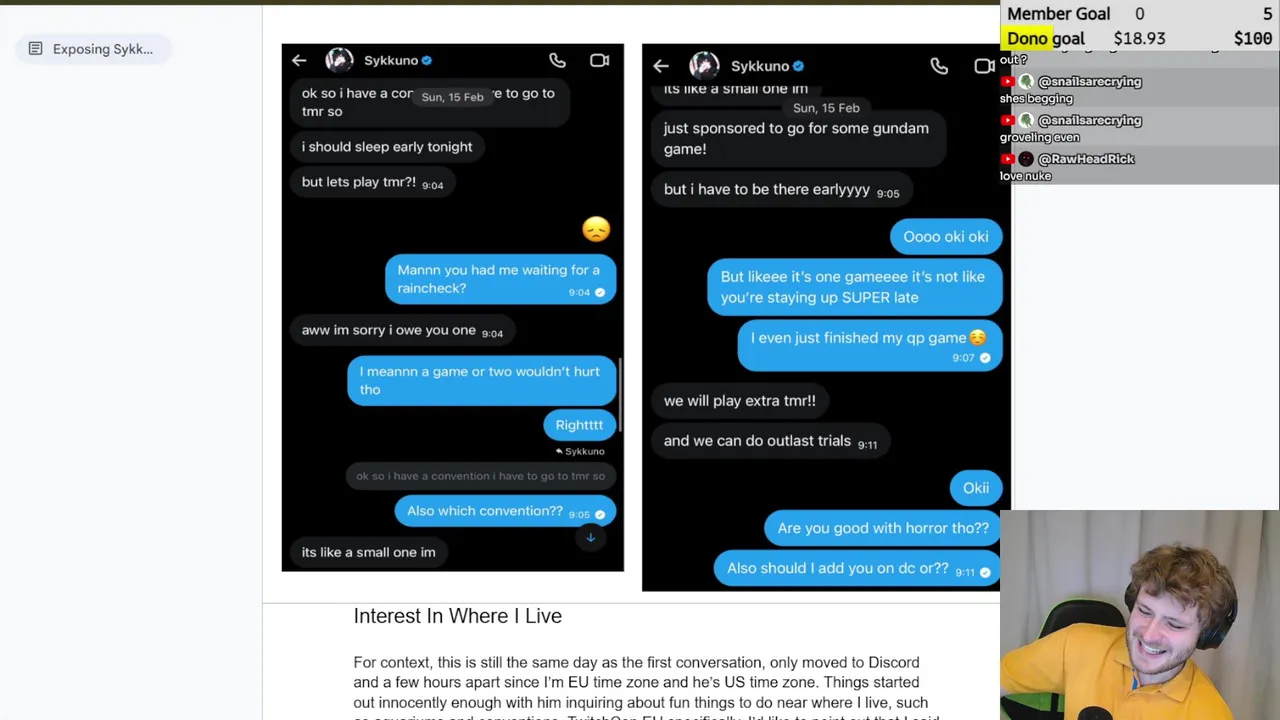
Task: Tap the phone call icon in left chat
Action: (x=557, y=61)
